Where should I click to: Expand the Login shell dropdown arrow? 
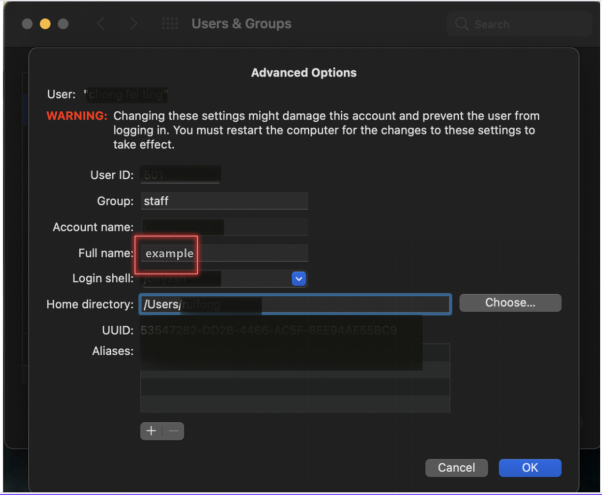coord(298,279)
